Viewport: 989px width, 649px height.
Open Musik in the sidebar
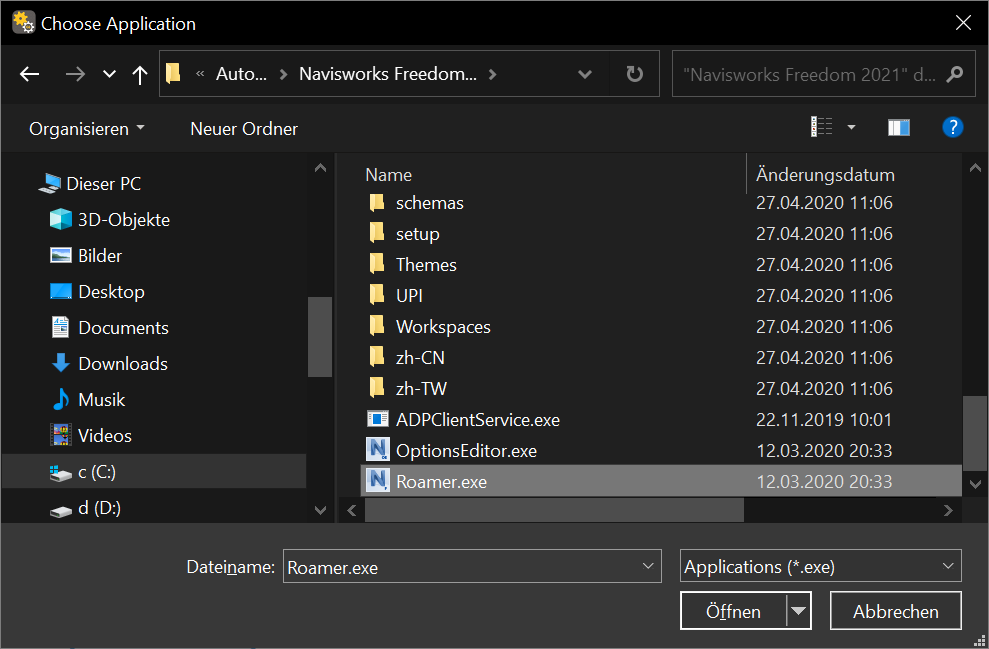87,399
